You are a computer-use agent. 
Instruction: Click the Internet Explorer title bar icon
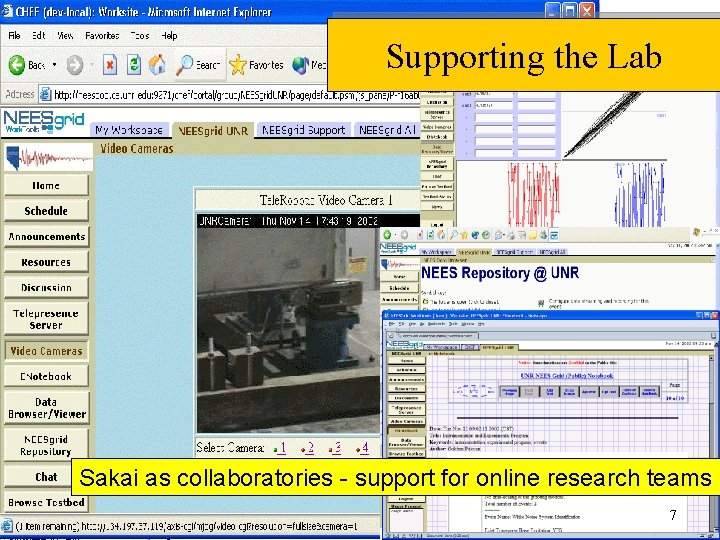tap(7, 11)
